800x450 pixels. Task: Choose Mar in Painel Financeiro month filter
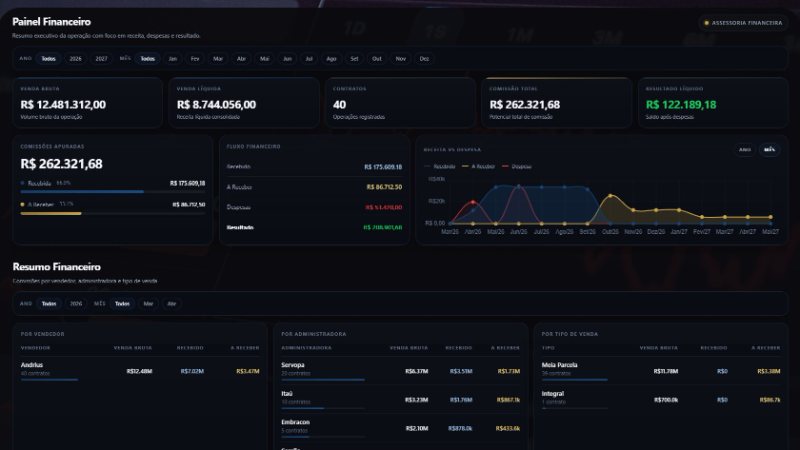point(218,59)
